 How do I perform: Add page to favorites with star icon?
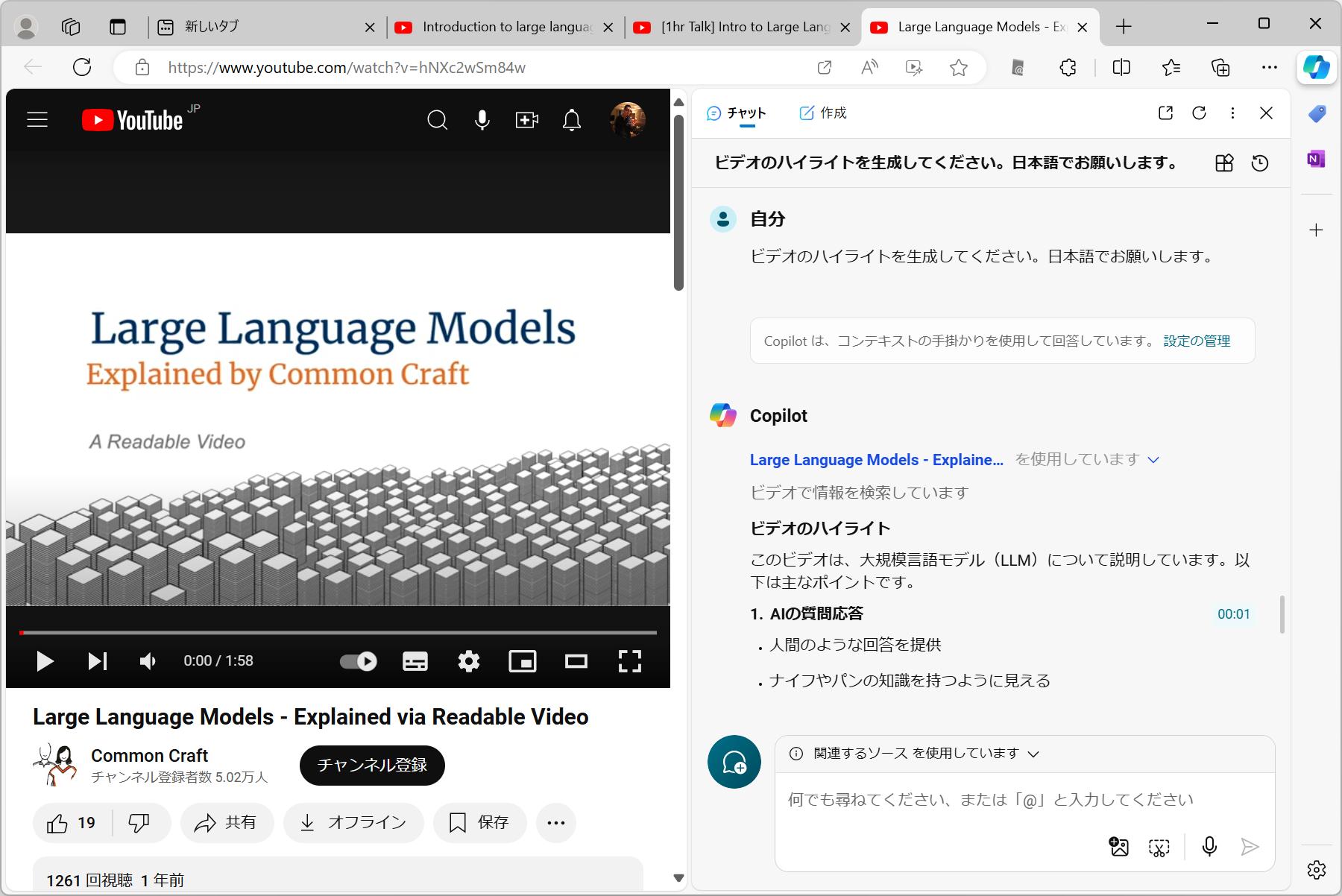959,68
